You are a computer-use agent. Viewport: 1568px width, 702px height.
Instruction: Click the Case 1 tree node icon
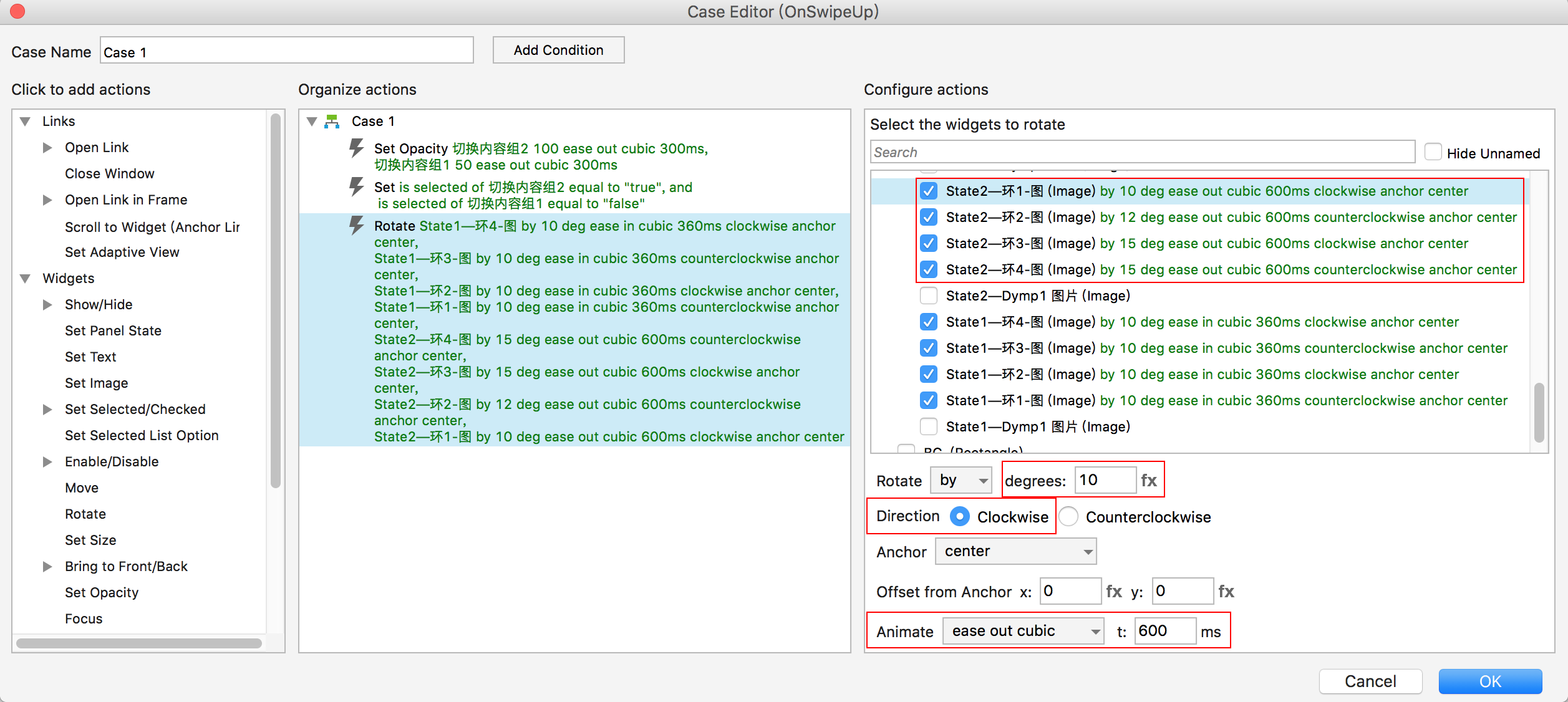click(332, 122)
